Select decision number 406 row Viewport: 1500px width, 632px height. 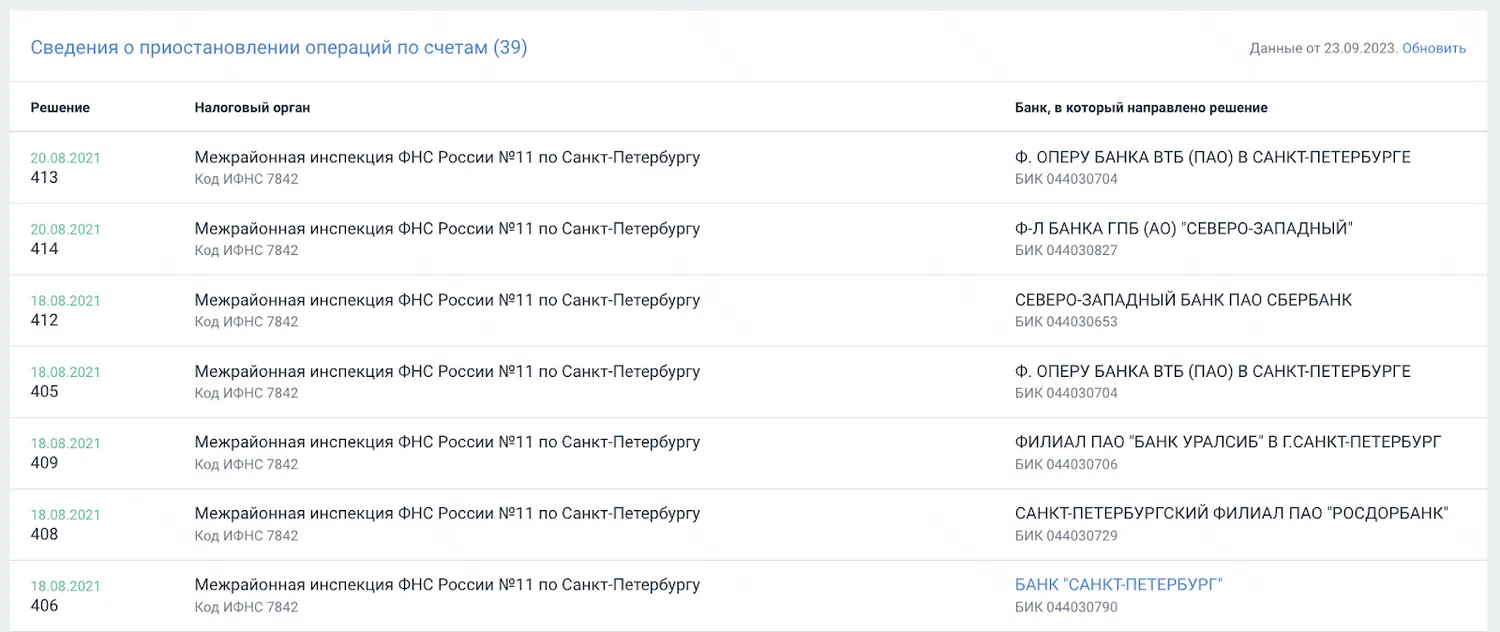pos(748,596)
